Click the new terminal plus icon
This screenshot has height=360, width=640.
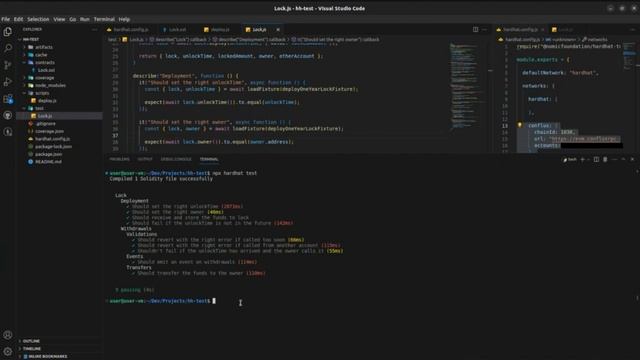(x=582, y=160)
